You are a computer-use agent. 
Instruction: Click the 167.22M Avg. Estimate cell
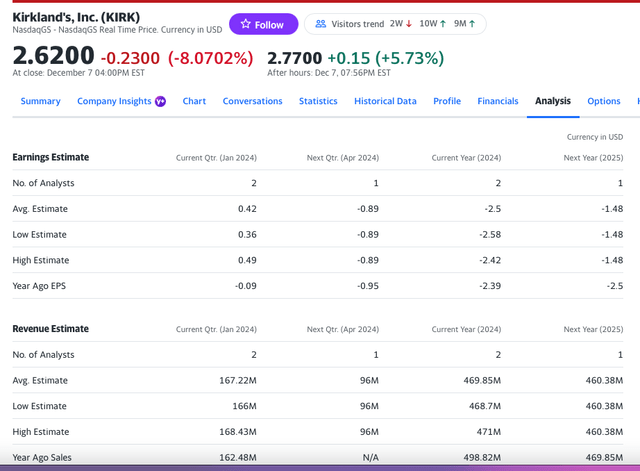[238, 380]
